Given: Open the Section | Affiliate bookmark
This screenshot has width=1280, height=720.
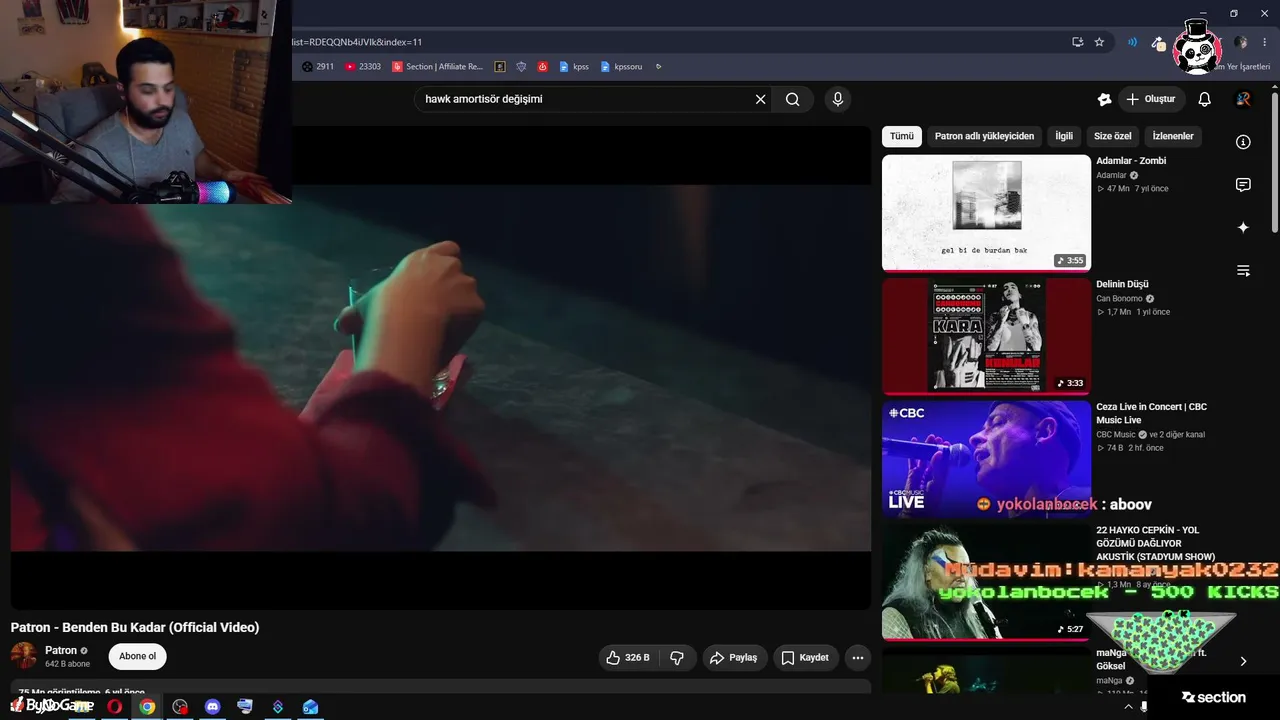Looking at the screenshot, I should (x=437, y=67).
